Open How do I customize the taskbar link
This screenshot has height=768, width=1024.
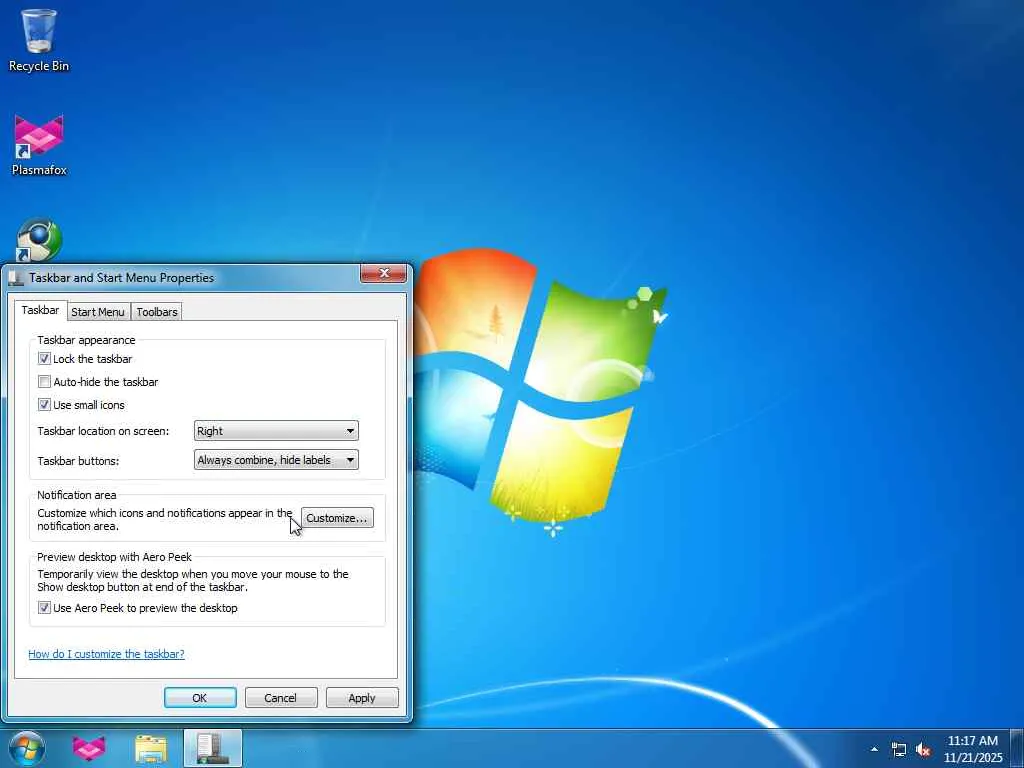[x=106, y=654]
